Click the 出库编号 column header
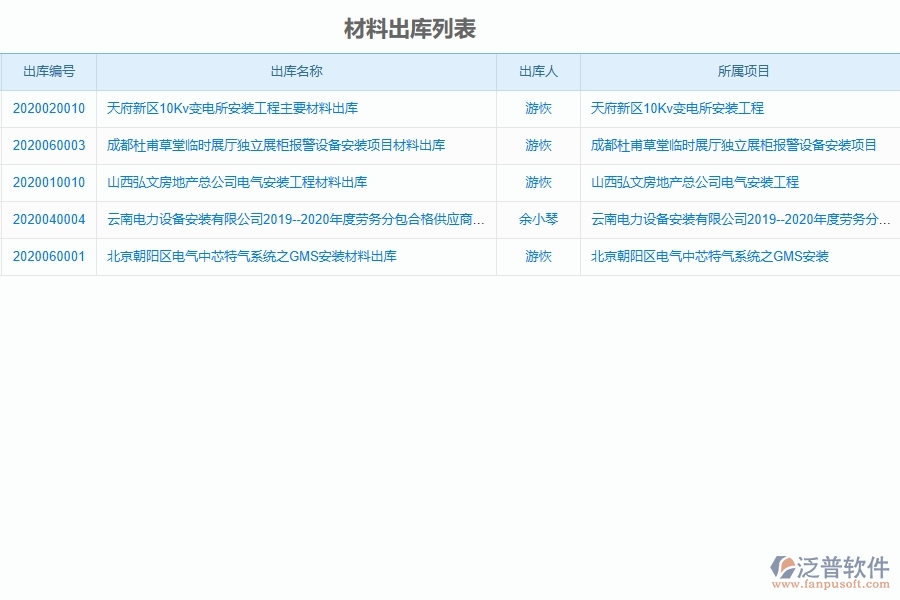Viewport: 900px width, 600px height. pos(52,71)
